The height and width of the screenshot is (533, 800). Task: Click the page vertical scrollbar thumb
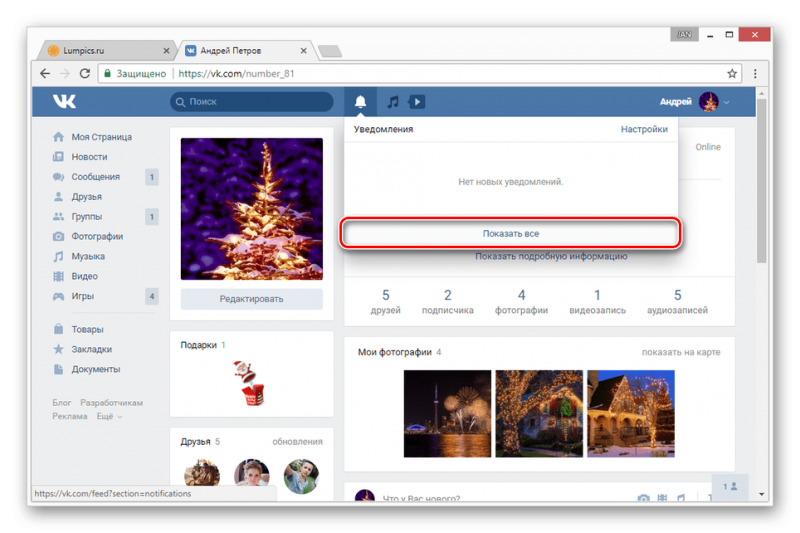(761, 181)
